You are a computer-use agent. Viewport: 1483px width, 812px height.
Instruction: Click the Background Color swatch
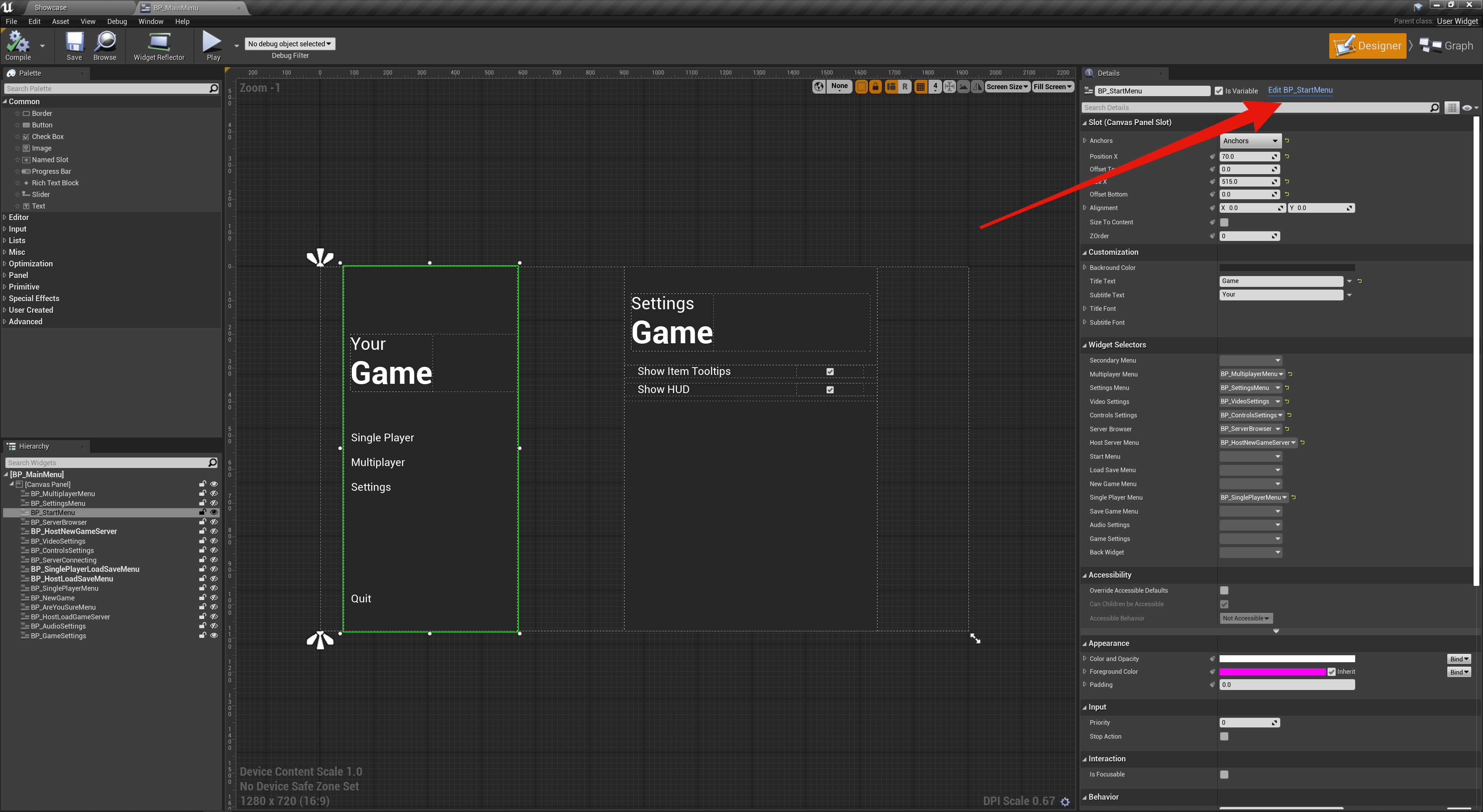tap(1286, 268)
